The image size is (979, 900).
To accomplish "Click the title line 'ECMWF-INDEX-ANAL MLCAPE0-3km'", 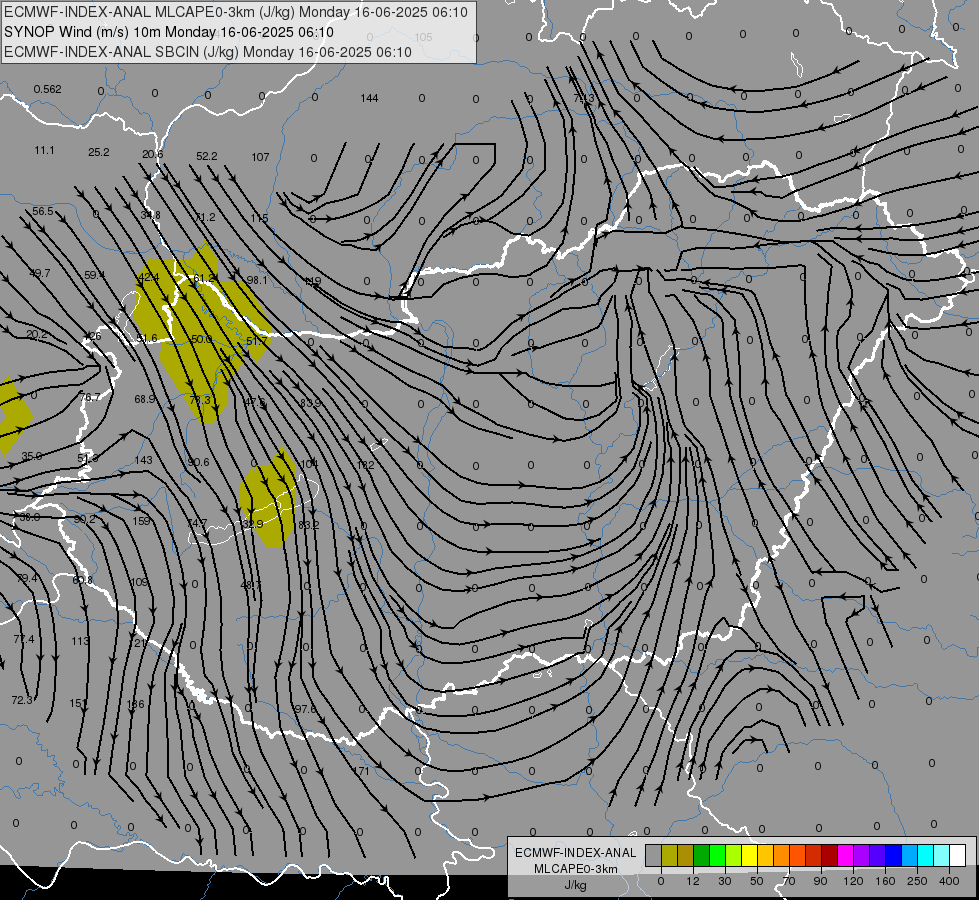I will [x=235, y=12].
